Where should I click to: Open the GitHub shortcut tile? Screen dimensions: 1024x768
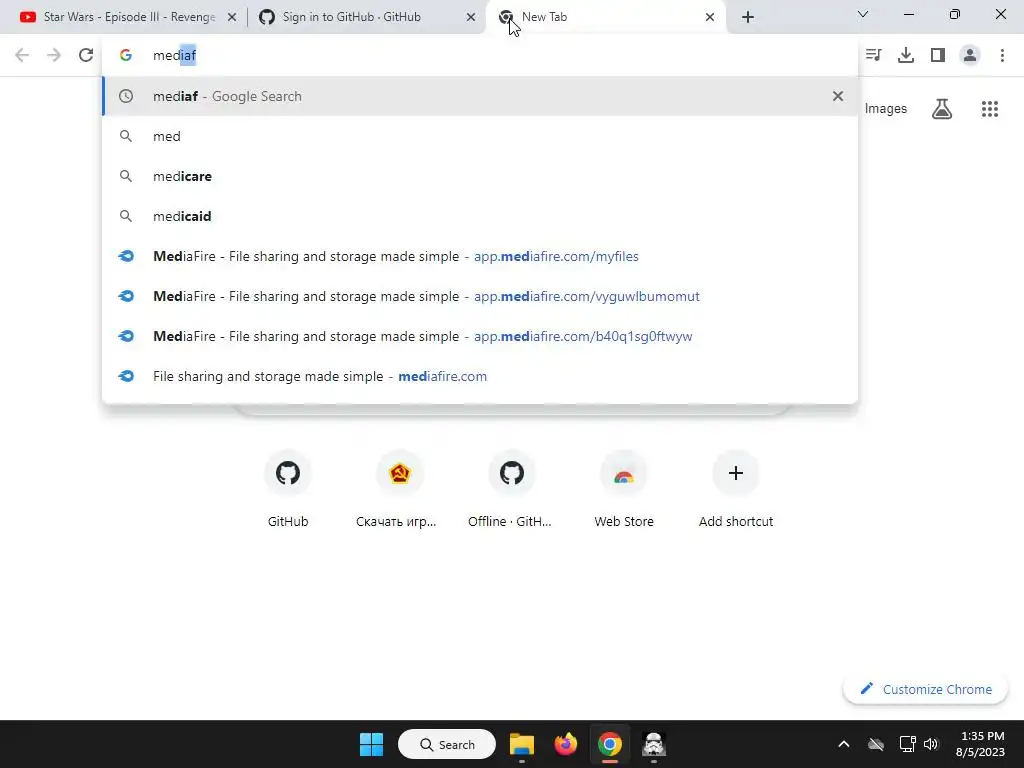(x=288, y=488)
